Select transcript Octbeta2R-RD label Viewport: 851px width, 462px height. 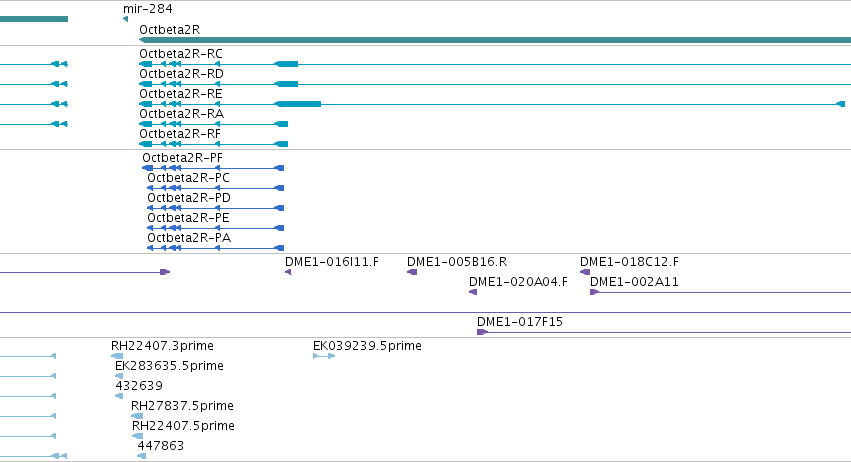tap(181, 74)
